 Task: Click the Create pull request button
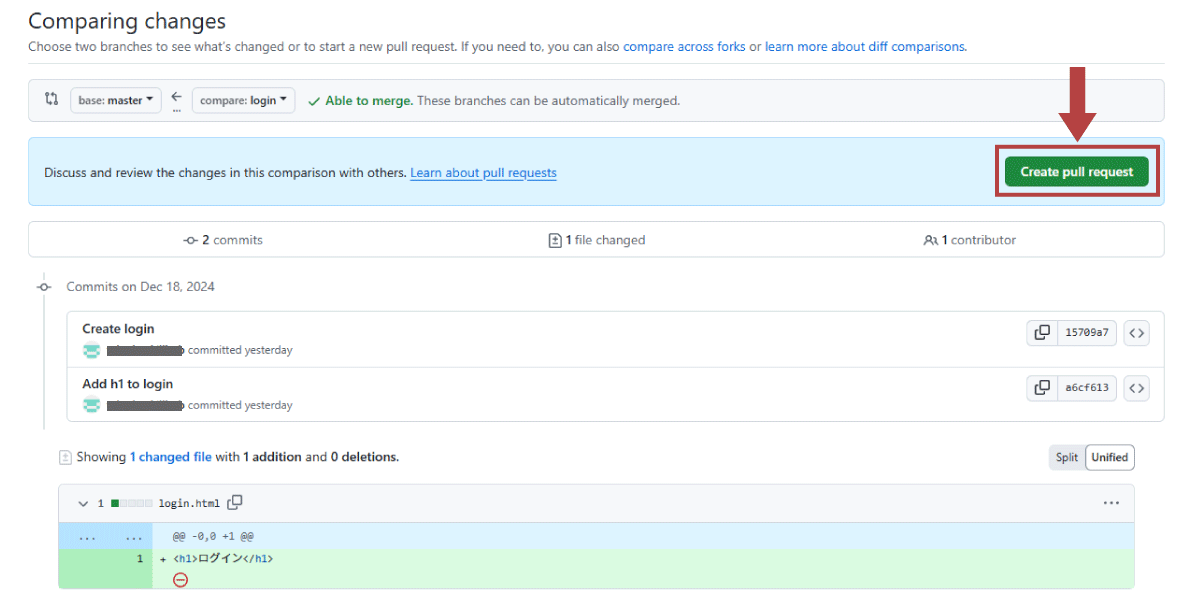click(1077, 172)
